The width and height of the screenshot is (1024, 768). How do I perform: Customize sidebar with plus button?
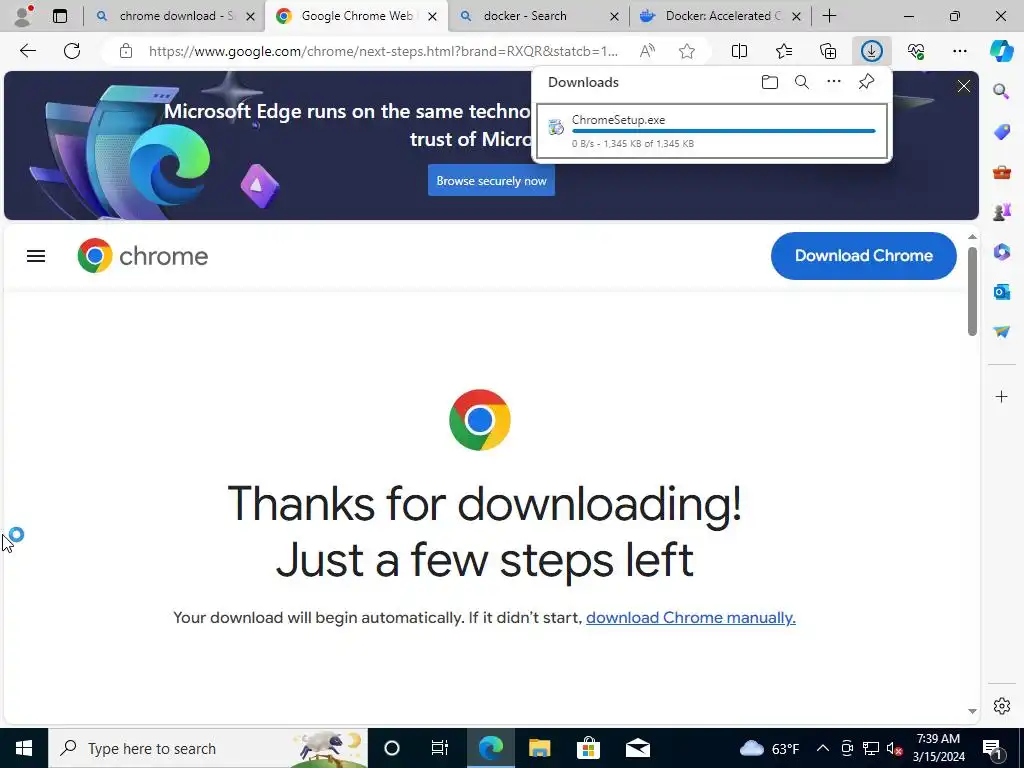click(x=1001, y=396)
